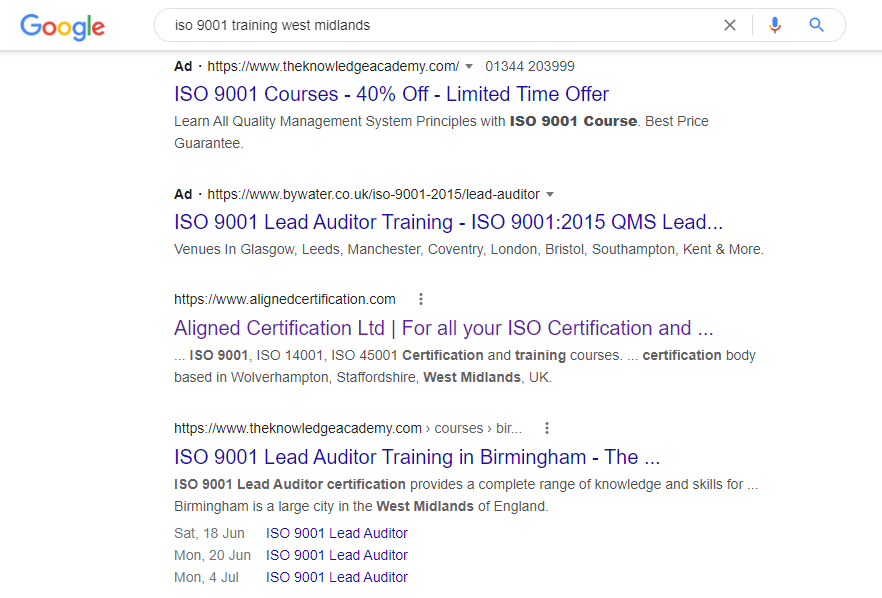Open the Aligned Certification Ltd result
882x598 pixels.
(443, 328)
